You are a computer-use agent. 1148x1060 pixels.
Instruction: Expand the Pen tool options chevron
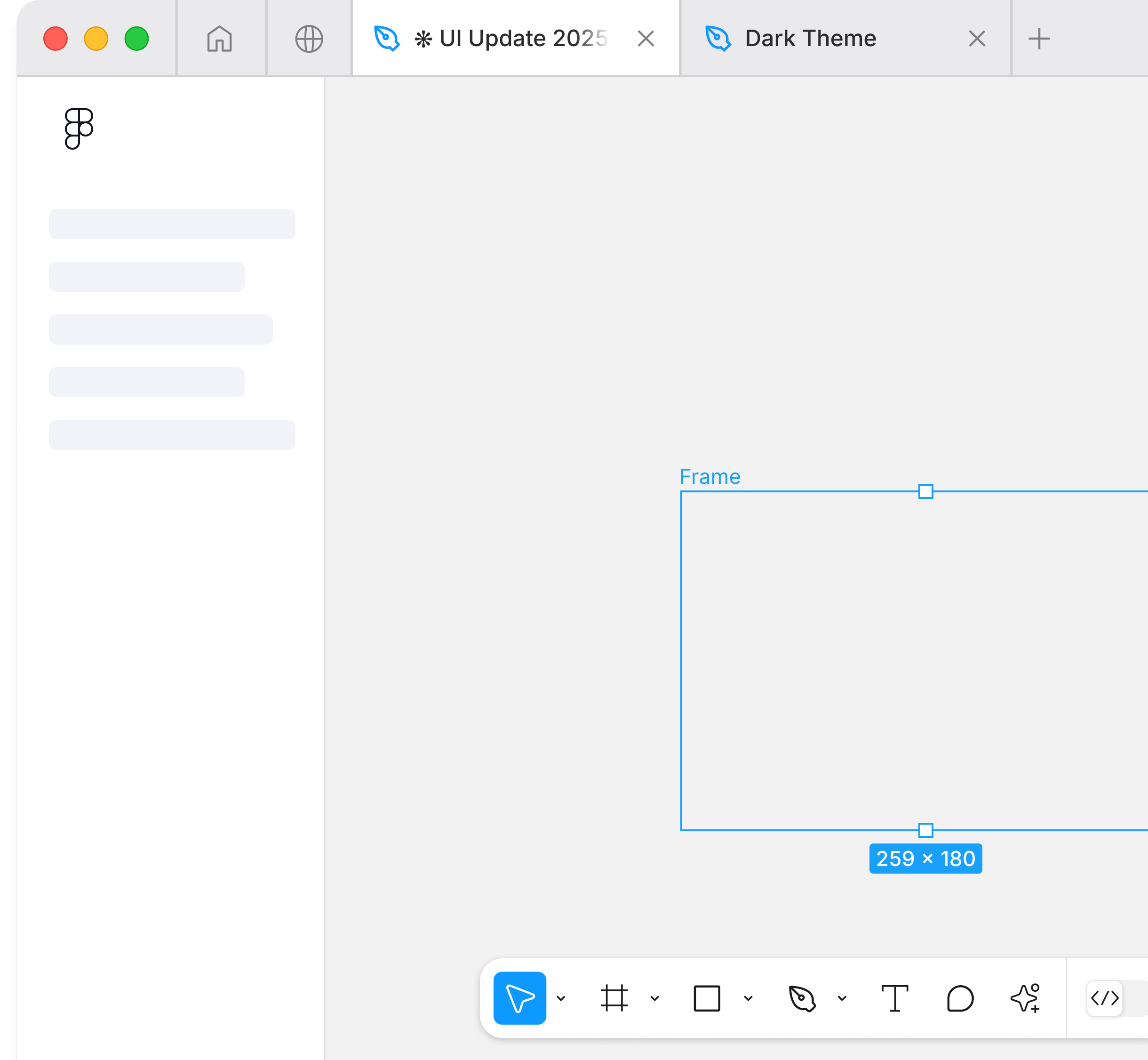[x=841, y=998]
